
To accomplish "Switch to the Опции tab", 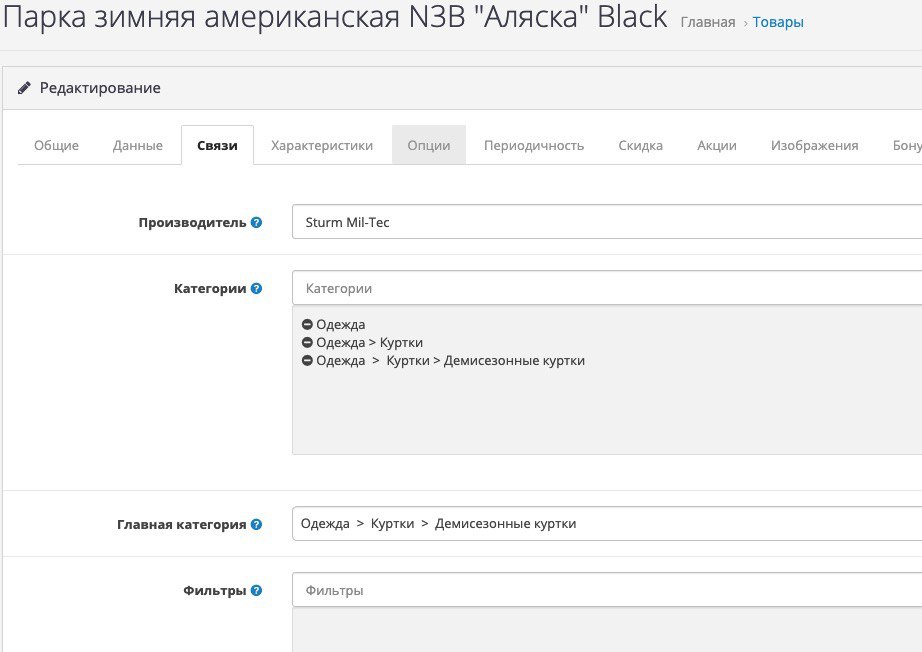I will tap(429, 145).
